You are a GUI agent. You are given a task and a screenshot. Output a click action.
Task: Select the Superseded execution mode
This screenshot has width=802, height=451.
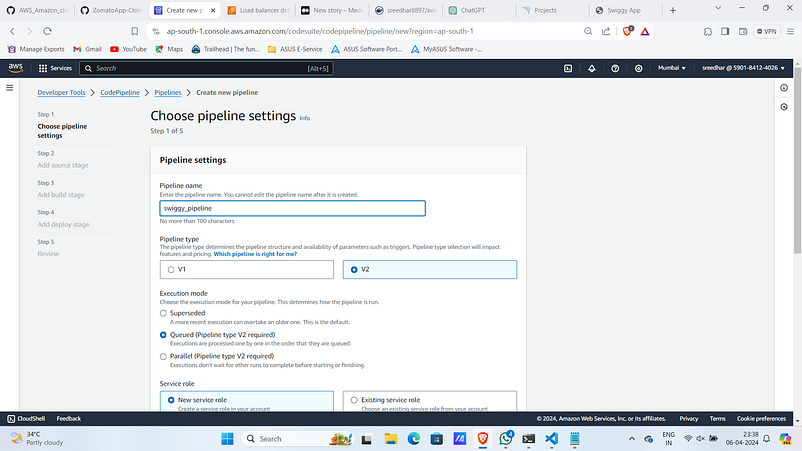pyautogui.click(x=163, y=313)
